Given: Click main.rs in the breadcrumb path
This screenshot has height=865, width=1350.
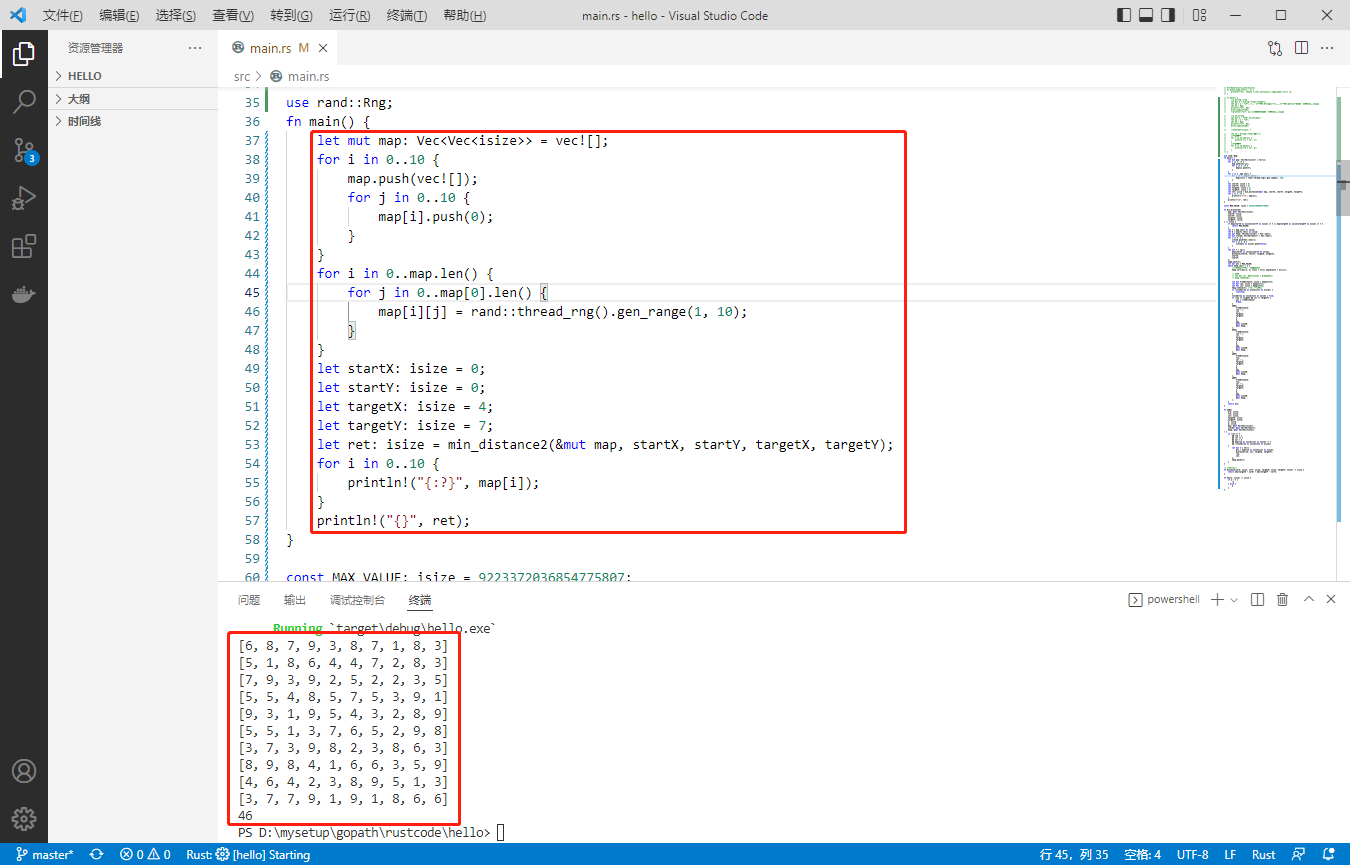Looking at the screenshot, I should tap(308, 76).
